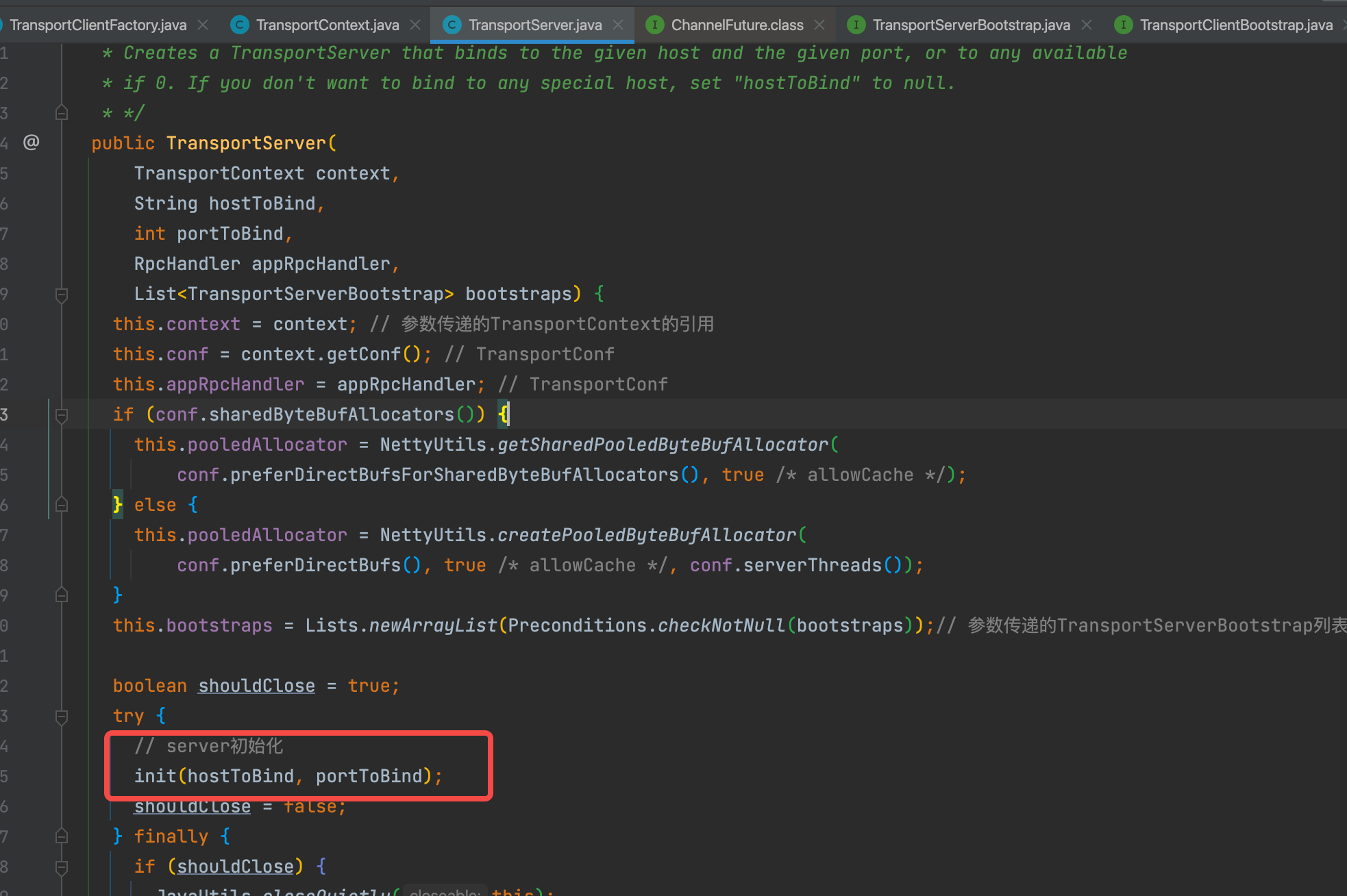Click RpcHandler appRpcHandler parameter
The height and width of the screenshot is (896, 1347).
pos(262,264)
